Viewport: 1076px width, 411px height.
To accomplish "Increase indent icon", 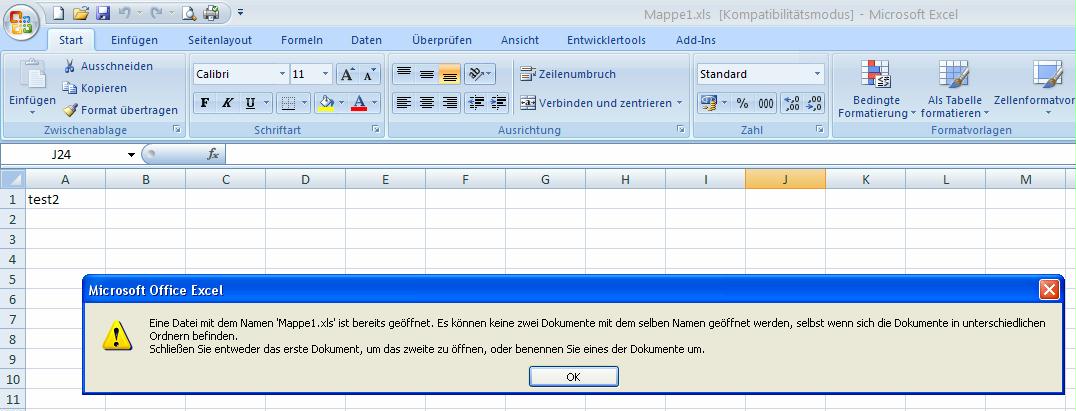I will (x=499, y=103).
